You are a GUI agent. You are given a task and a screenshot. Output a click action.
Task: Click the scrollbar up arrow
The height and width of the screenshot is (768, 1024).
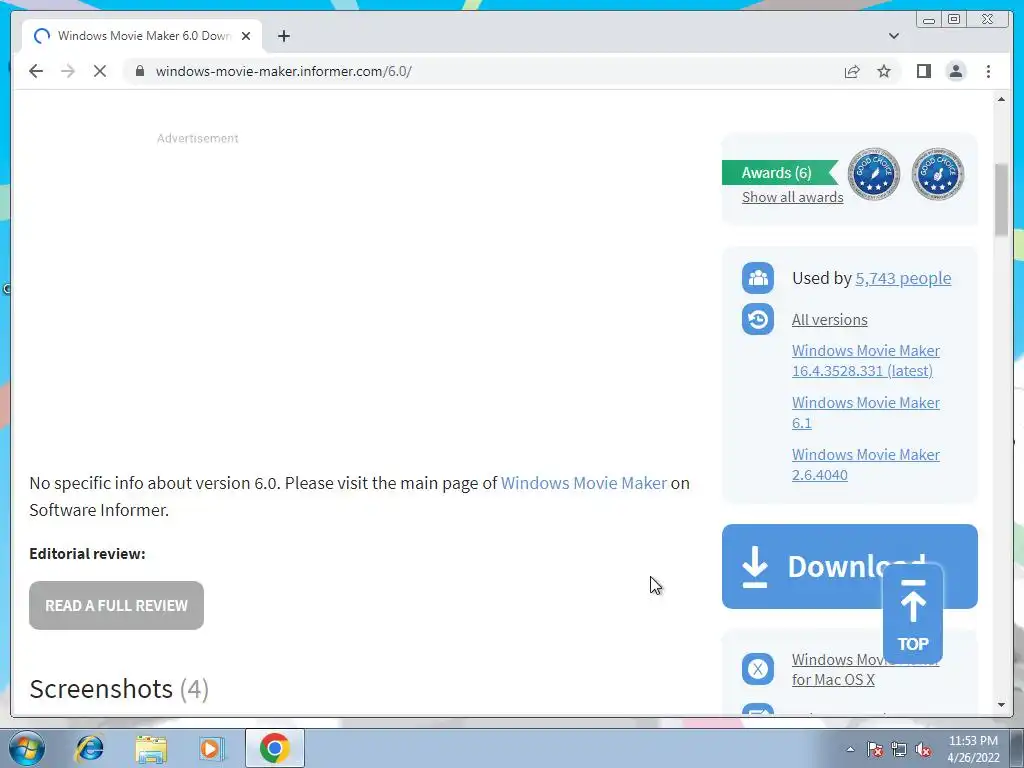click(x=1001, y=99)
